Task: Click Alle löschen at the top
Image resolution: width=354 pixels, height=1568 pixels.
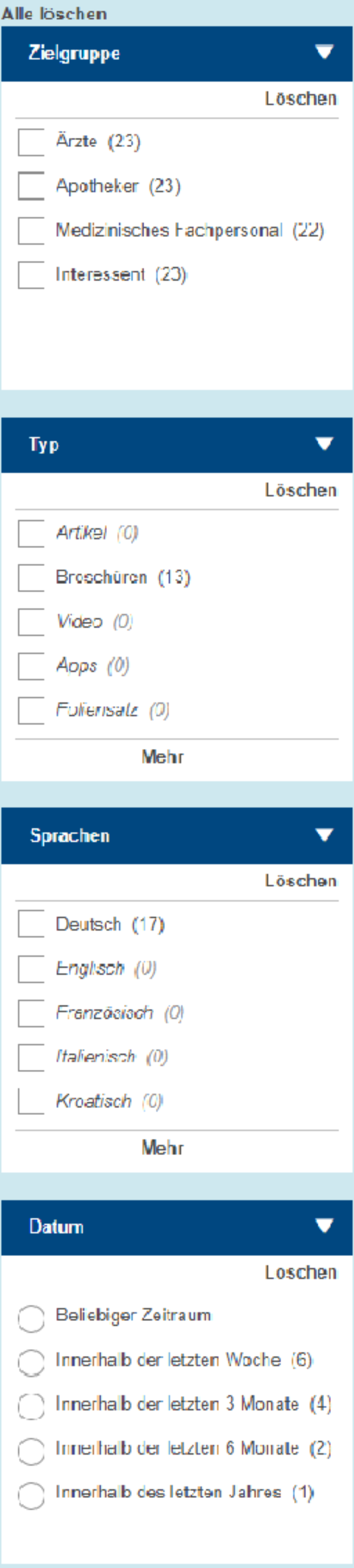Action: pos(54,13)
